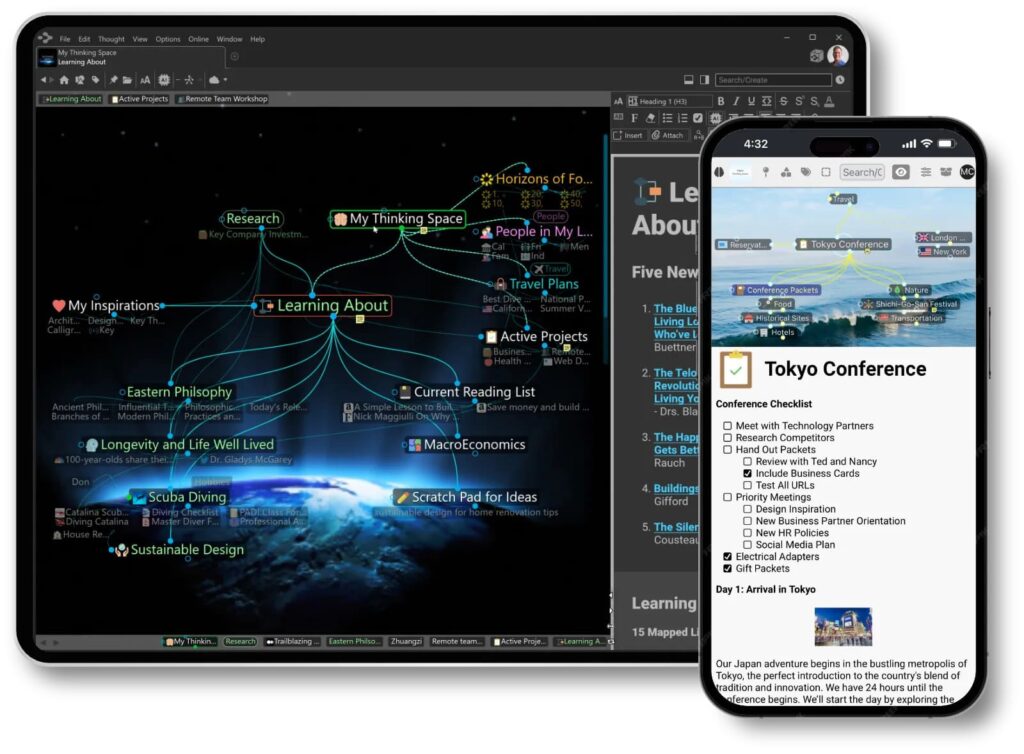Click the folder icon in desktop toolbar
Screen dimensions: 1024x754
click(x=128, y=80)
